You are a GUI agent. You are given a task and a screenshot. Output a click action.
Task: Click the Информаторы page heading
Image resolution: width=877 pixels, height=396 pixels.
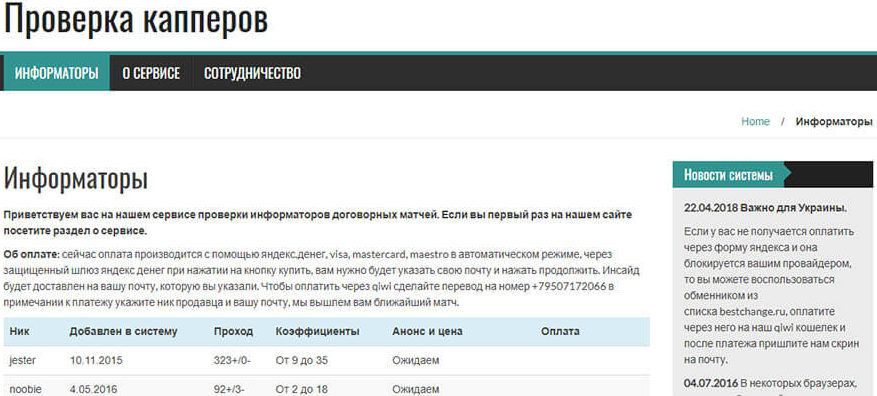pos(76,178)
